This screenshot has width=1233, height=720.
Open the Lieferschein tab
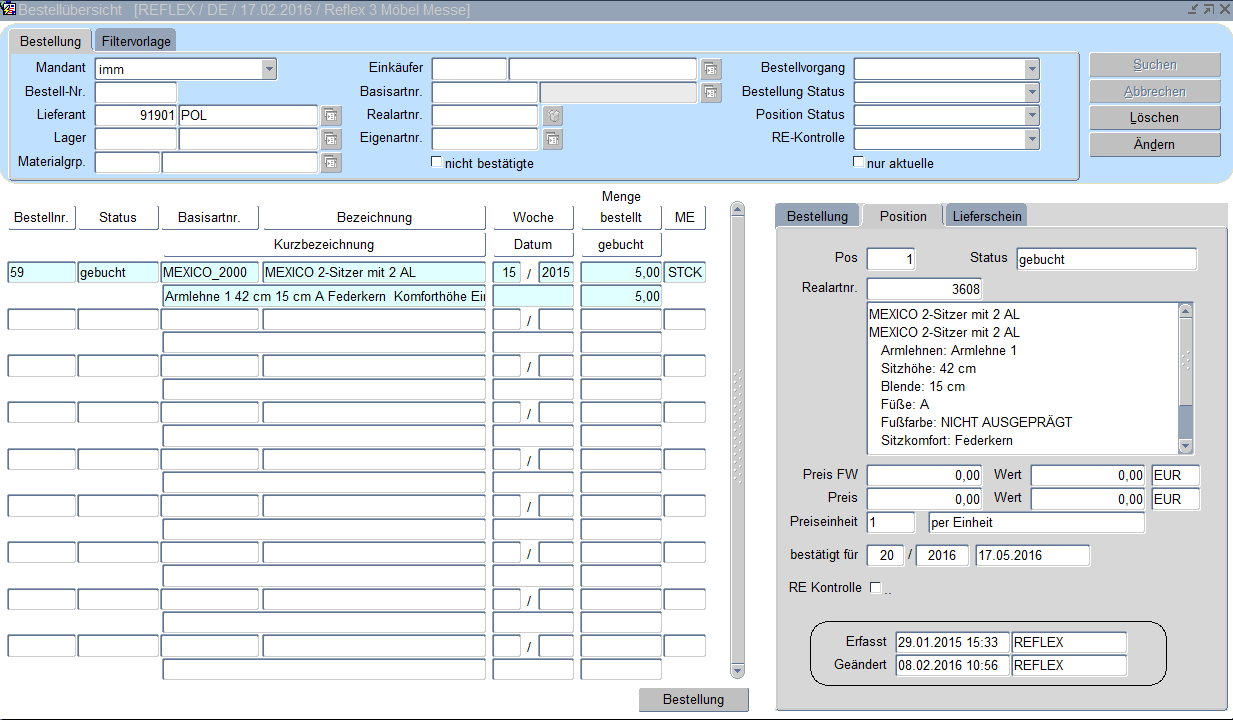click(986, 216)
